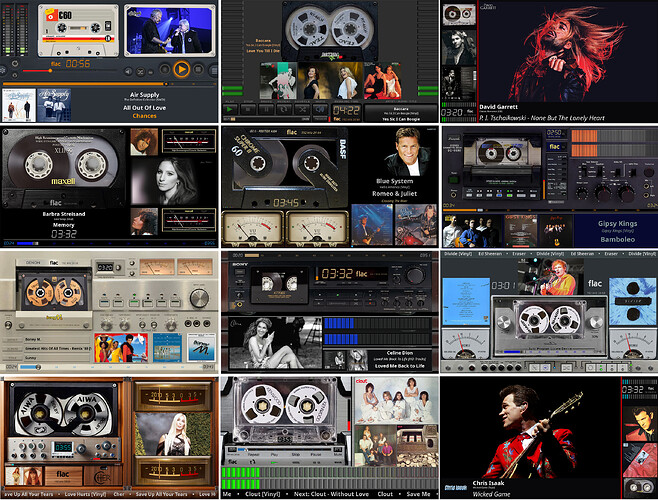Select the Gipsy Kings group photo thumbnail
The width and height of the screenshot is (658, 500).
pos(472,230)
